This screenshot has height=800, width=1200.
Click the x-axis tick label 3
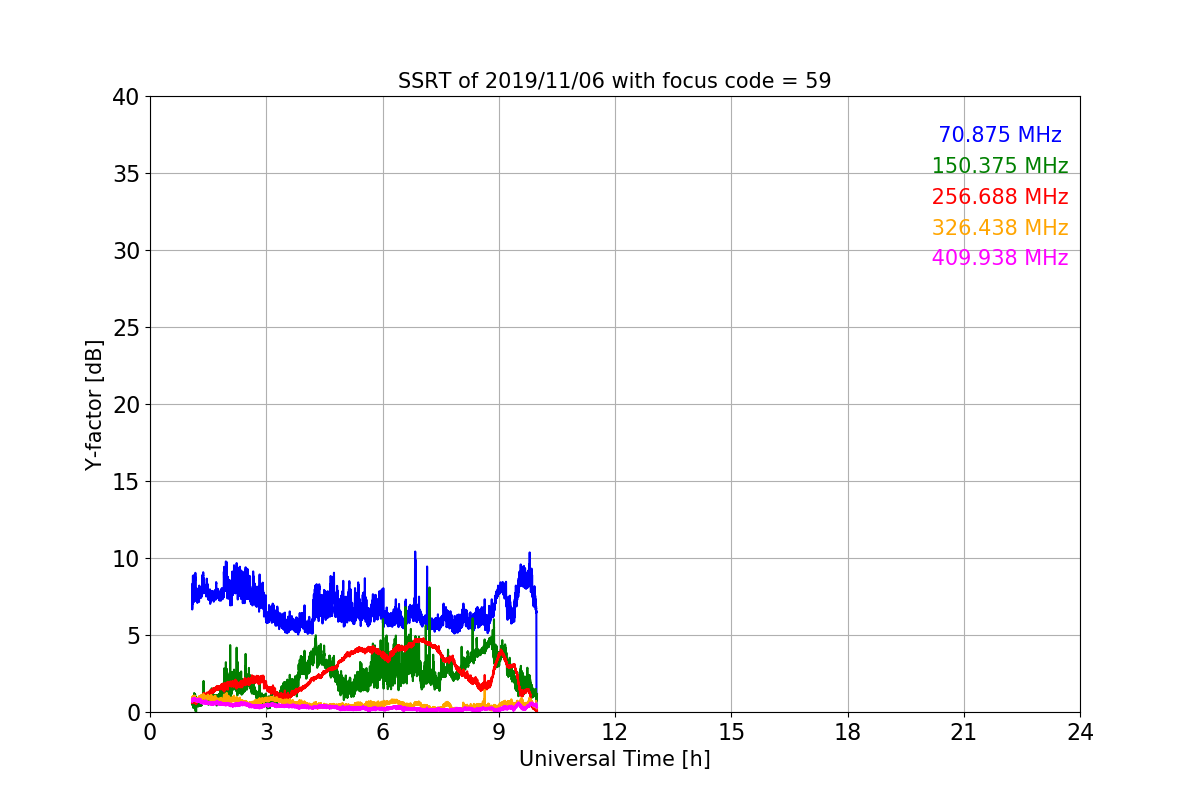coord(266,732)
